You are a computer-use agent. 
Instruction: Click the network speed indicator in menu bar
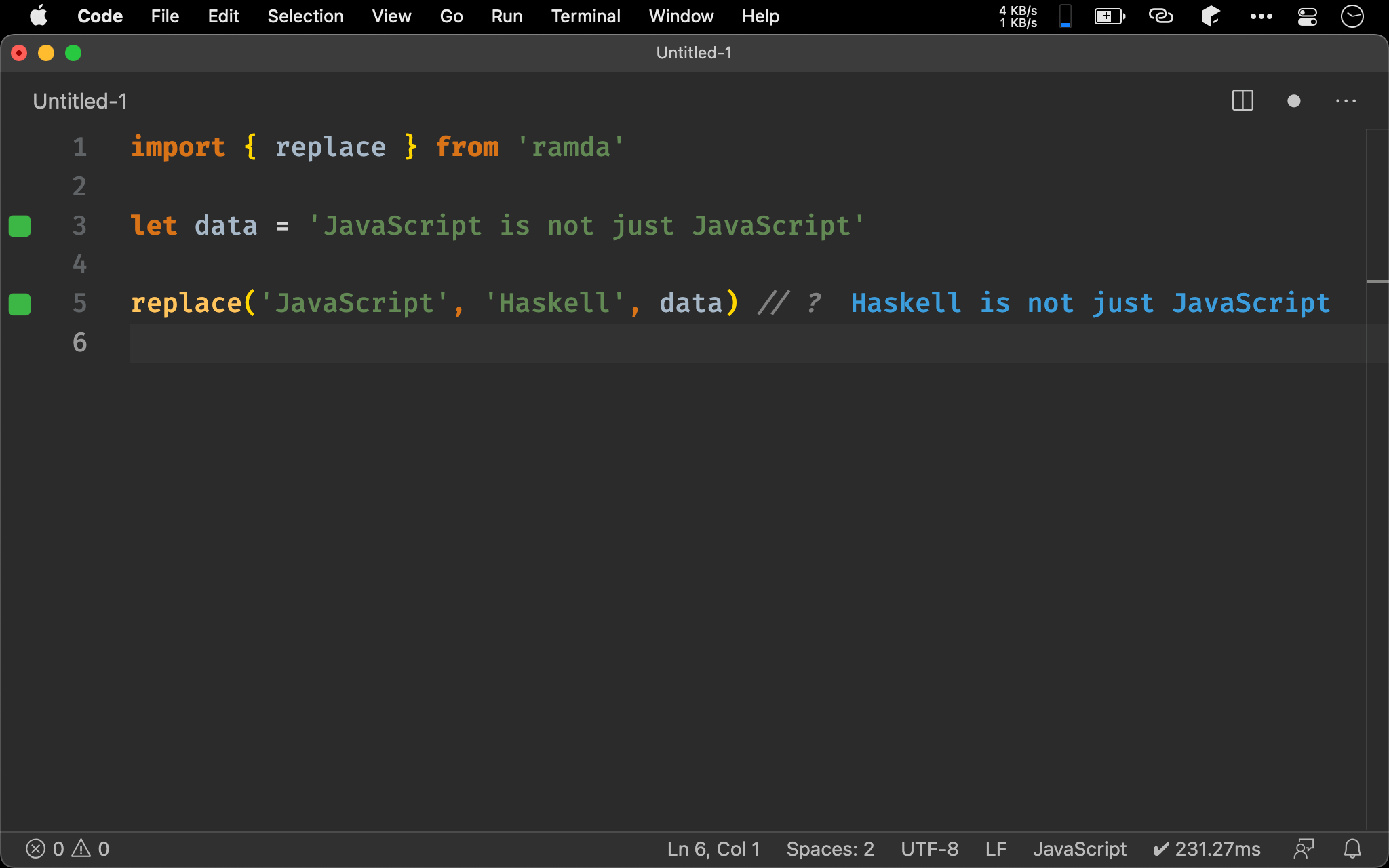(1018, 16)
